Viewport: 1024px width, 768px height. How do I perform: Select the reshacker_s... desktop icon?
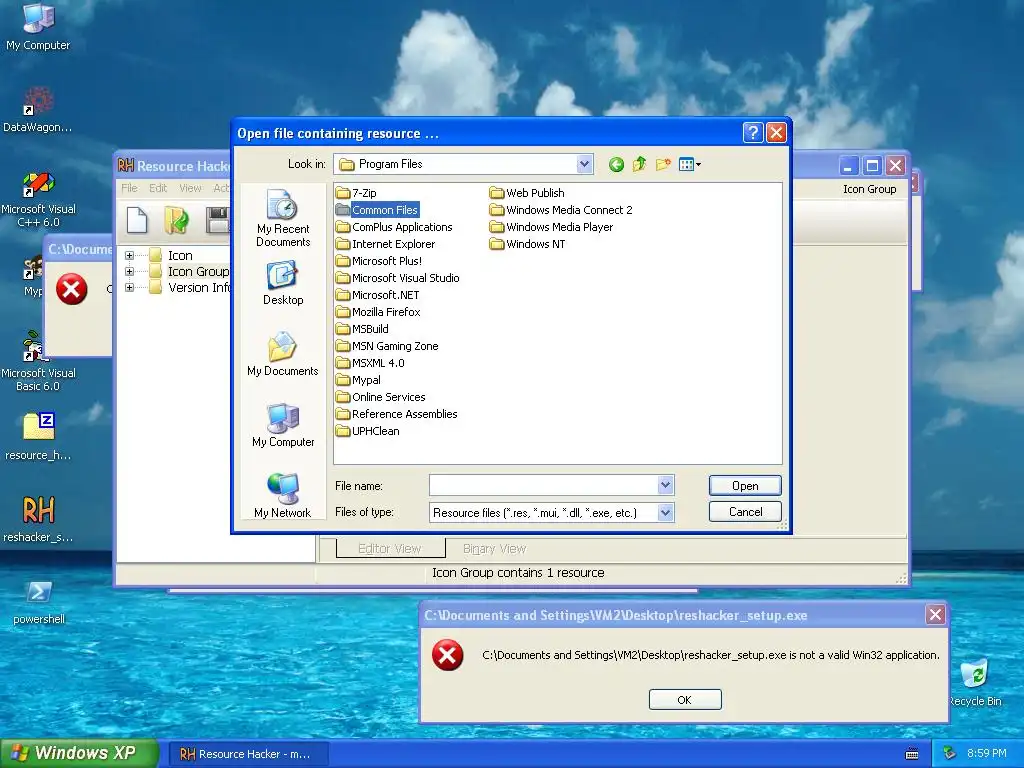38,519
